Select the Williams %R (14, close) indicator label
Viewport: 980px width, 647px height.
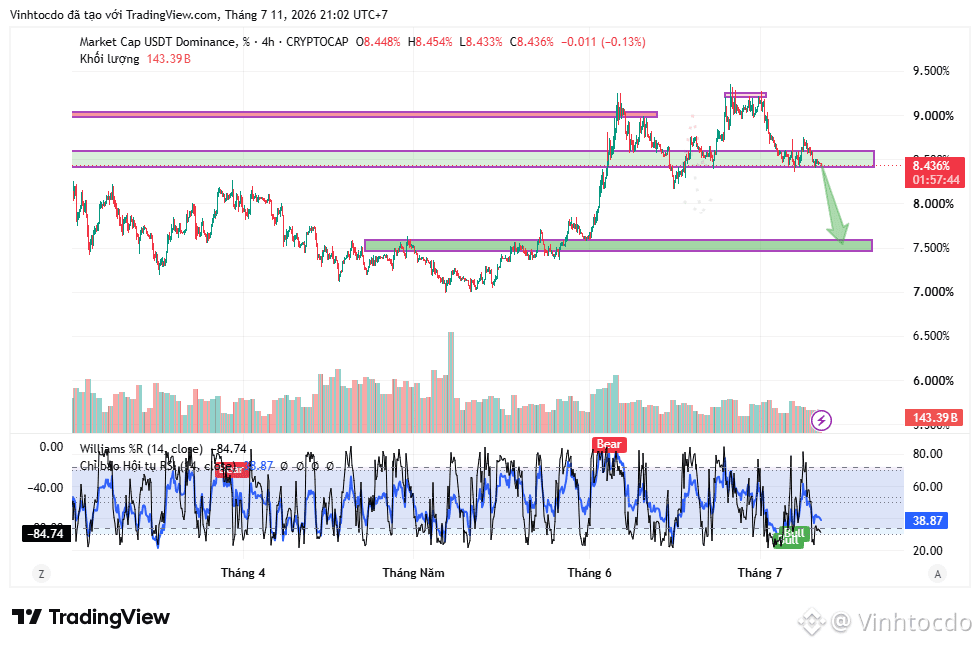point(141,449)
